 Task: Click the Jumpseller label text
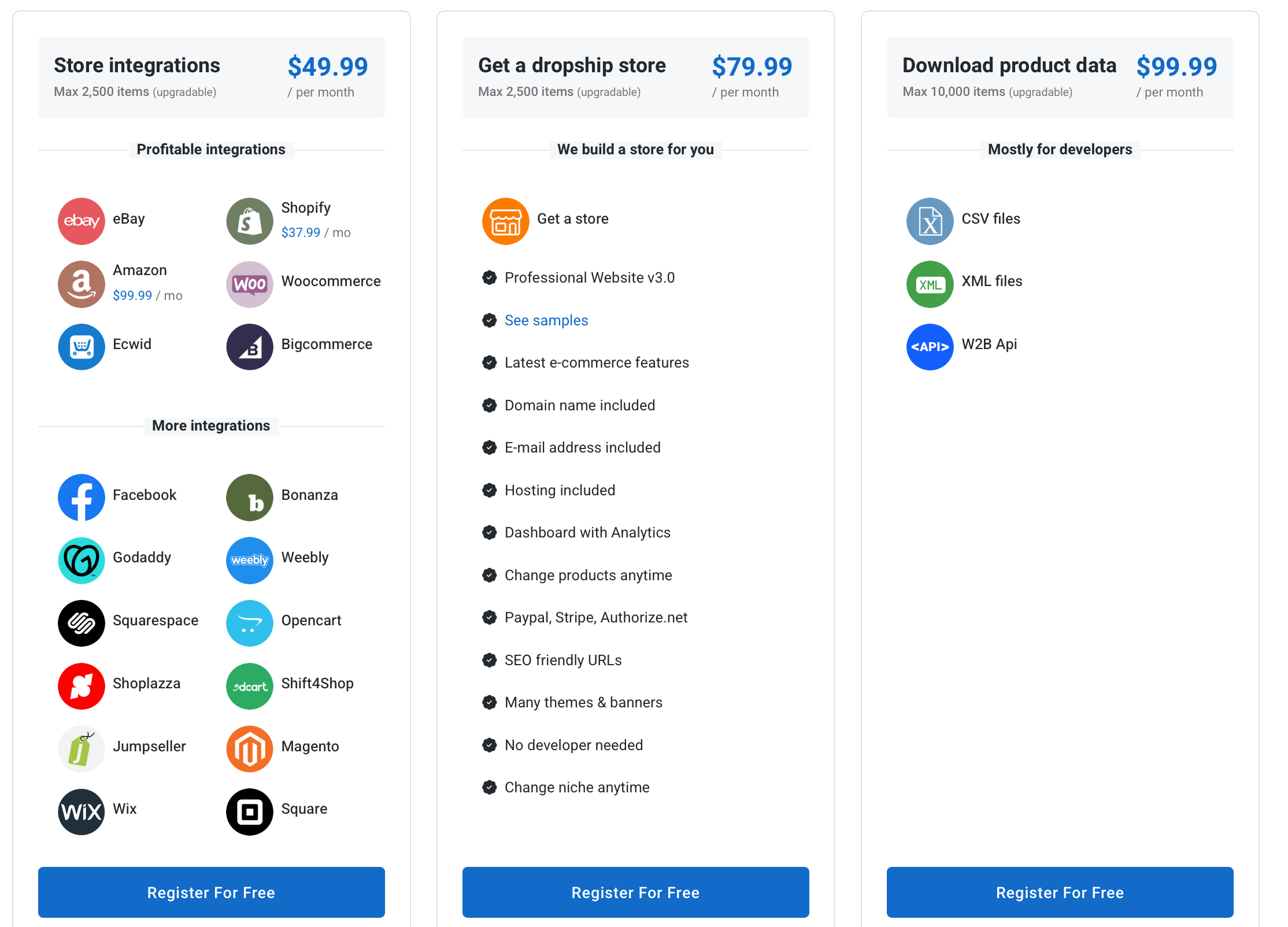149,746
